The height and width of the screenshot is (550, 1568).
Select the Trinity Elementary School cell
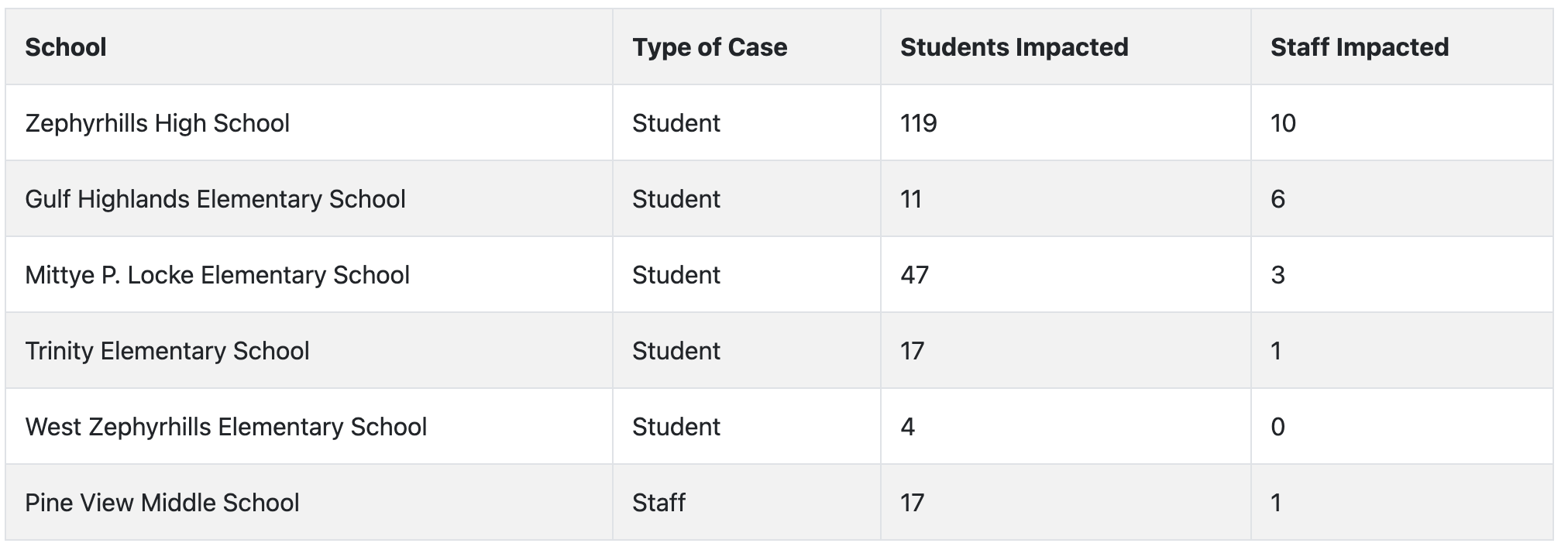pyautogui.click(x=167, y=351)
